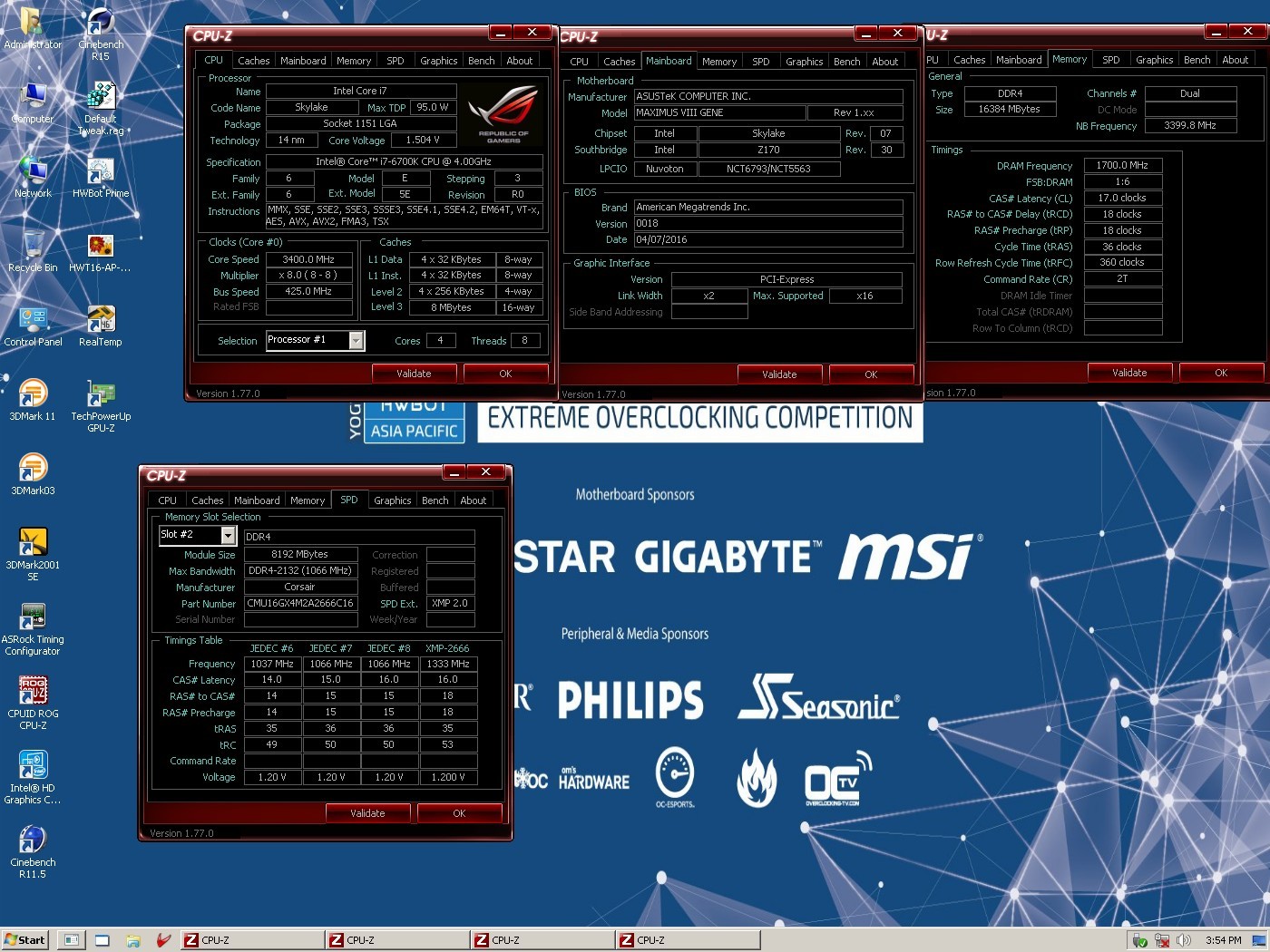Viewport: 1270px width, 952px height.
Task: Open the Recycle Bin
Action: click(x=33, y=251)
